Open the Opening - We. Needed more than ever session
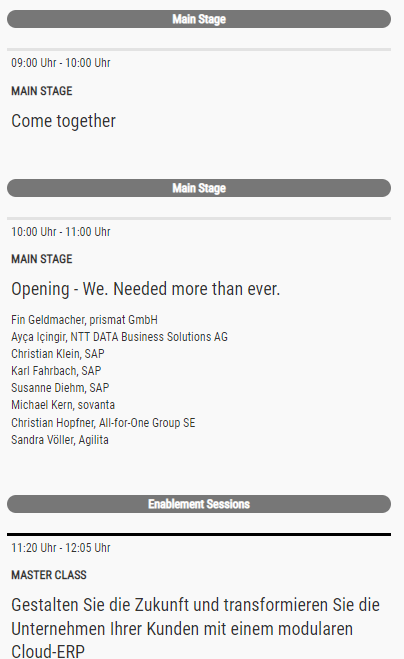The width and height of the screenshot is (404, 659). 145,289
